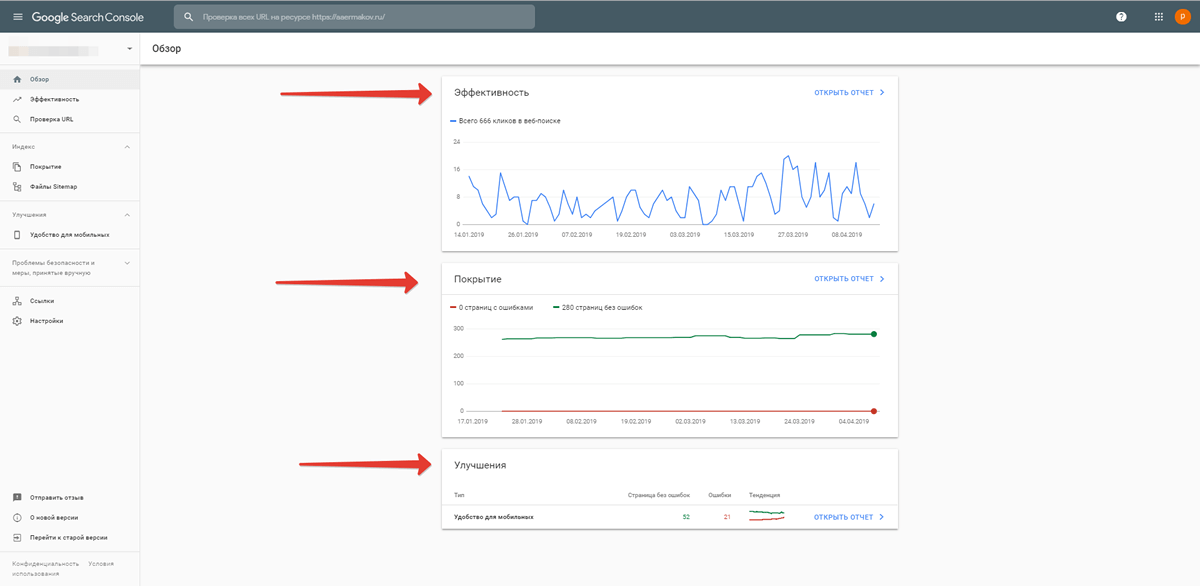Collapse the Улучшения sidebar section
The height and width of the screenshot is (586, 1200).
tap(127, 215)
